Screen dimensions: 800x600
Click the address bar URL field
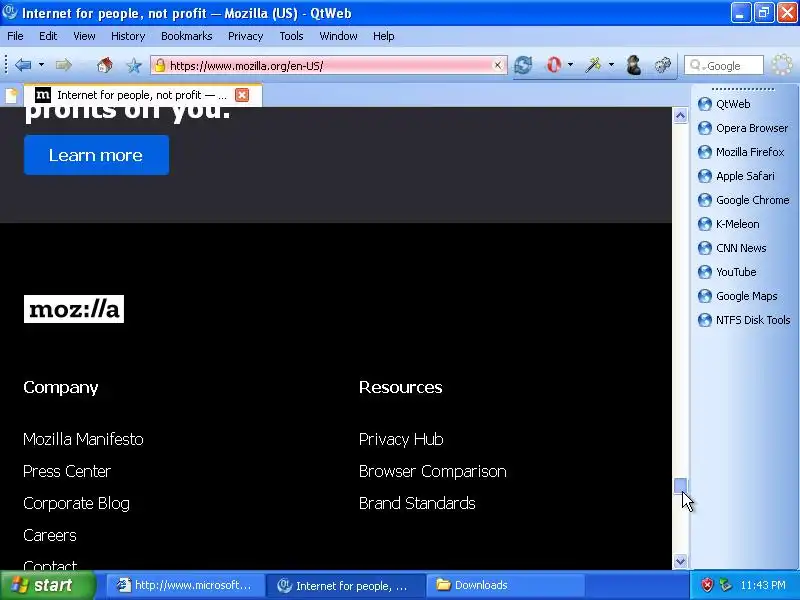[x=329, y=65]
